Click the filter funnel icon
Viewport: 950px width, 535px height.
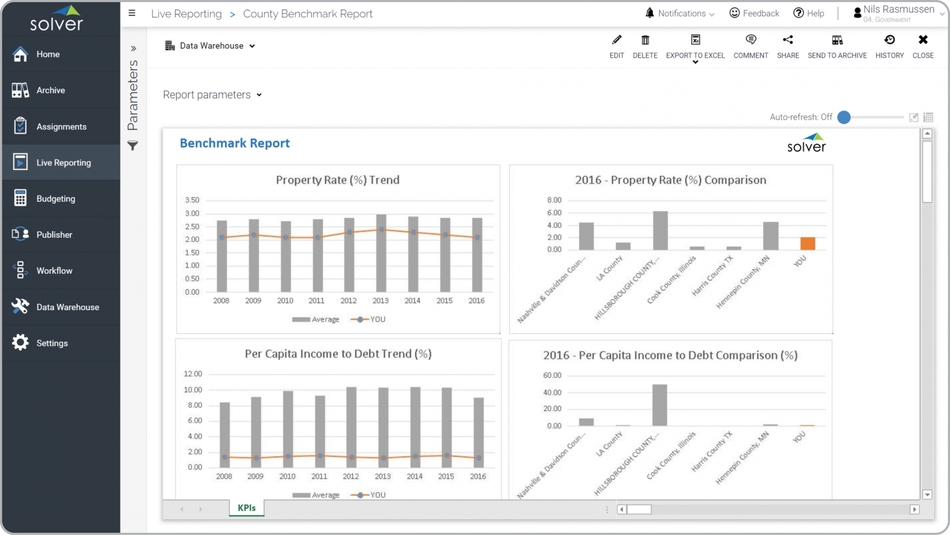[x=133, y=146]
